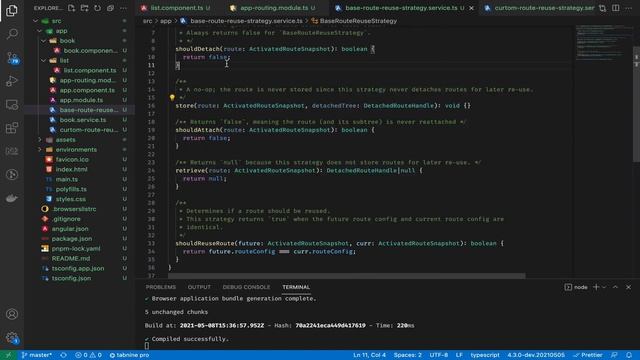Viewport: 640px width, 360px height.
Task: Open package.json in Explorer
Action: click(72, 239)
